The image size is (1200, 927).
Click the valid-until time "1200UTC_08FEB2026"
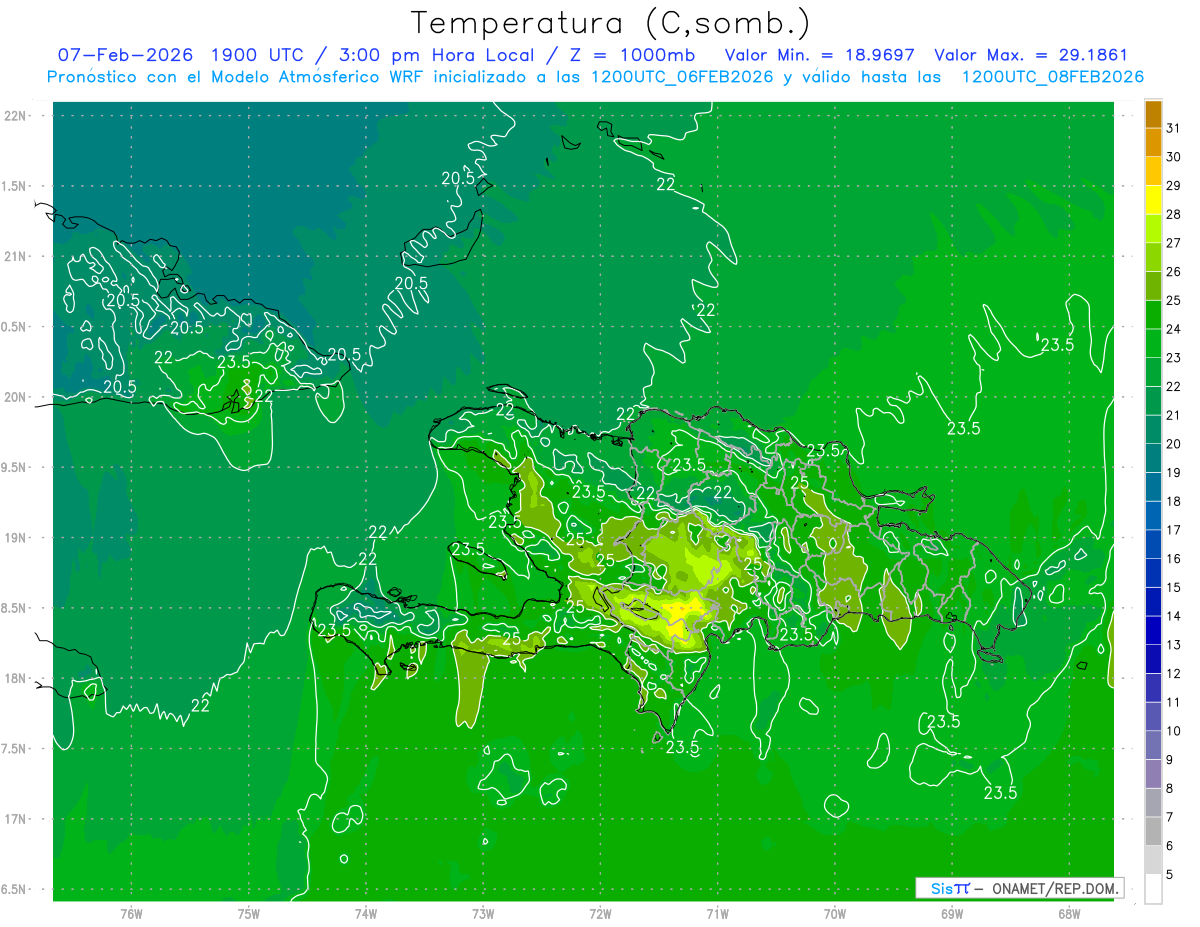[x=1053, y=77]
